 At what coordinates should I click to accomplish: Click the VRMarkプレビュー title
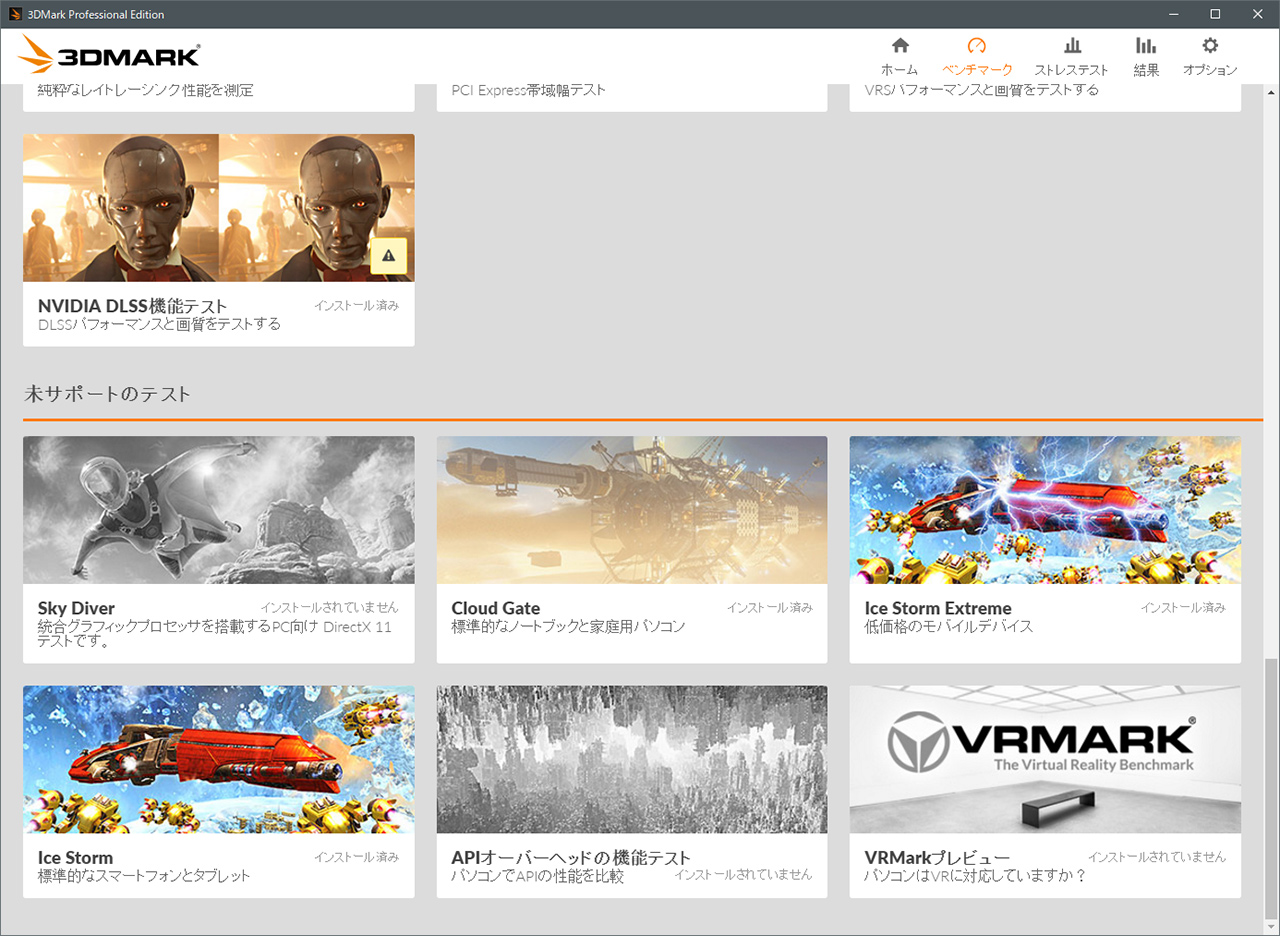point(937,858)
